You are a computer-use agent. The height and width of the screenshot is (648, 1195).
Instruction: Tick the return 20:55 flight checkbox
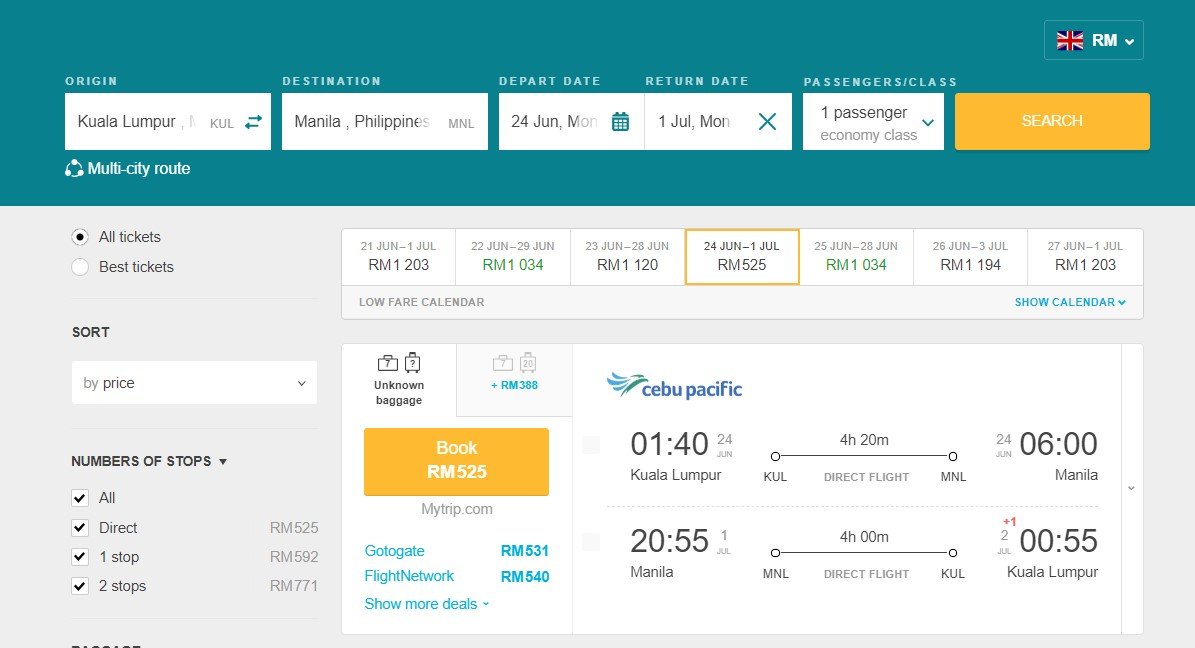(591, 541)
